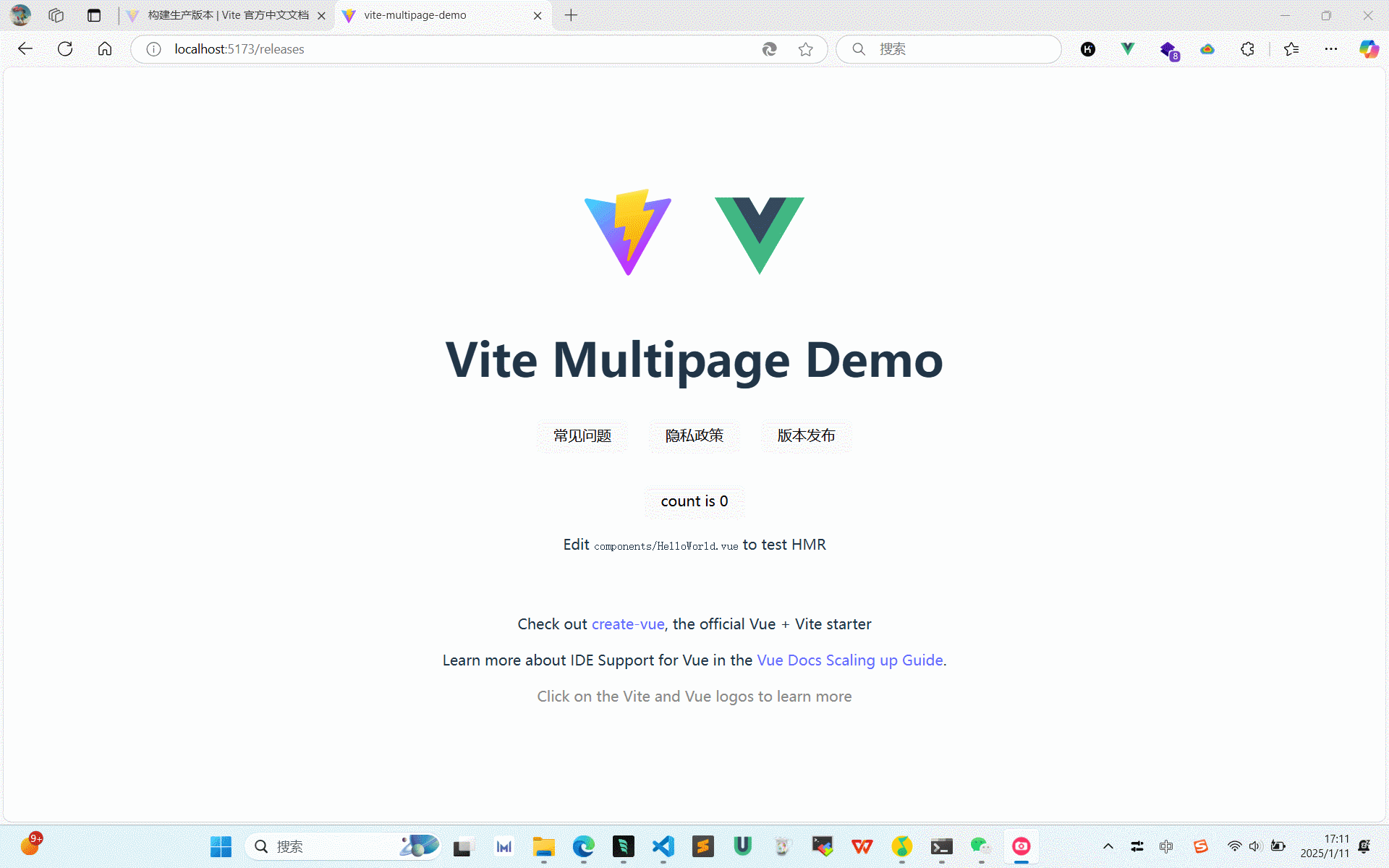Screen dimensions: 1389x868
Task: Open the volume control tray icon
Action: tap(1256, 846)
